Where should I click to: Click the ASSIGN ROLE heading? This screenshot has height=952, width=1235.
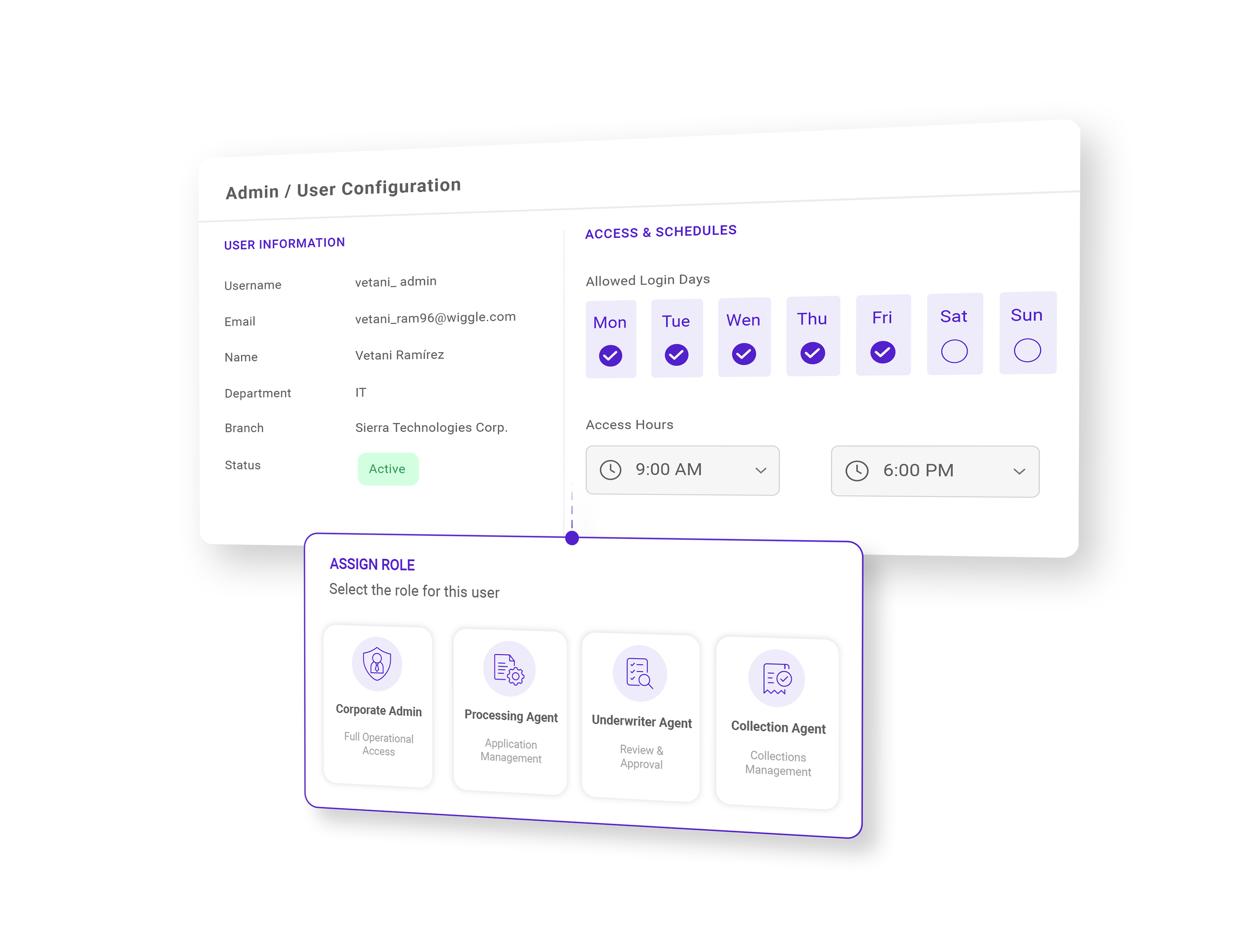(373, 565)
